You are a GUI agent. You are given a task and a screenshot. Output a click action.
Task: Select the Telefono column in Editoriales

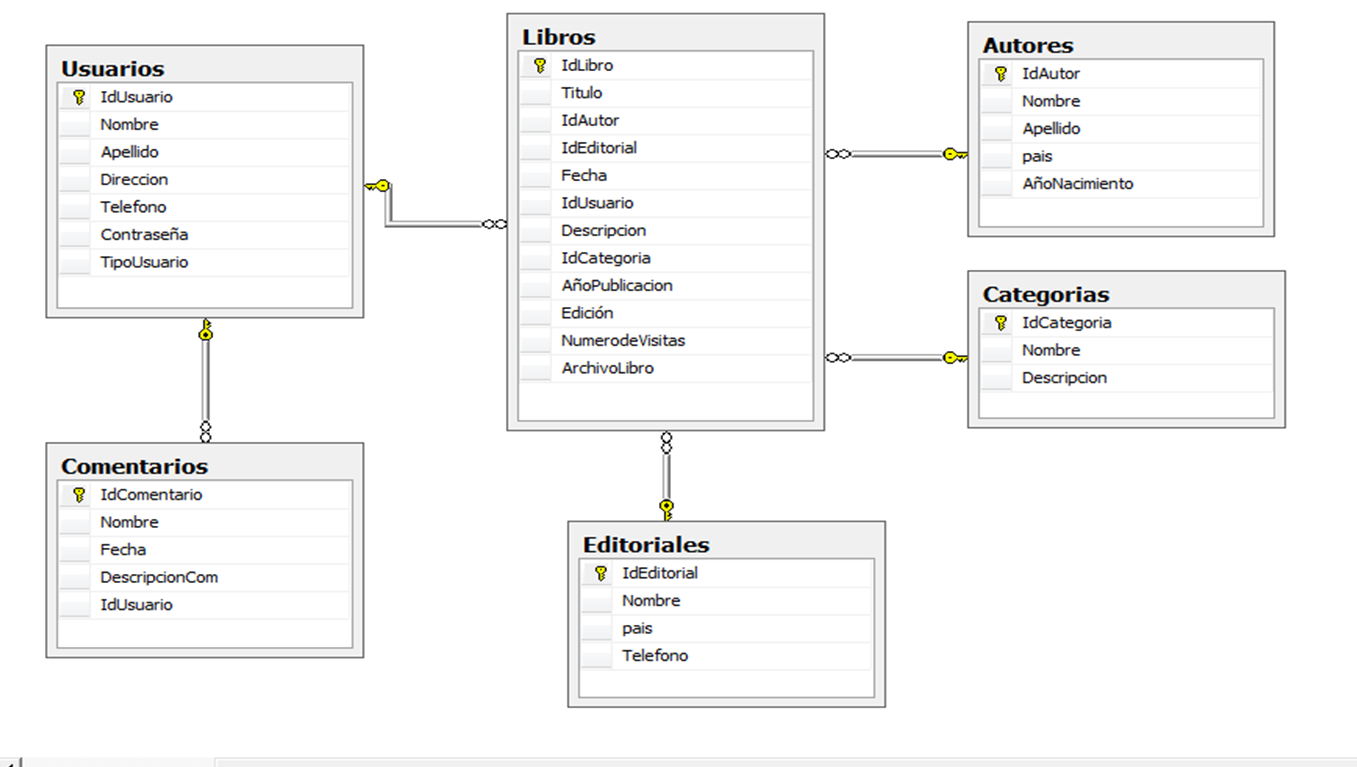pyautogui.click(x=656, y=655)
